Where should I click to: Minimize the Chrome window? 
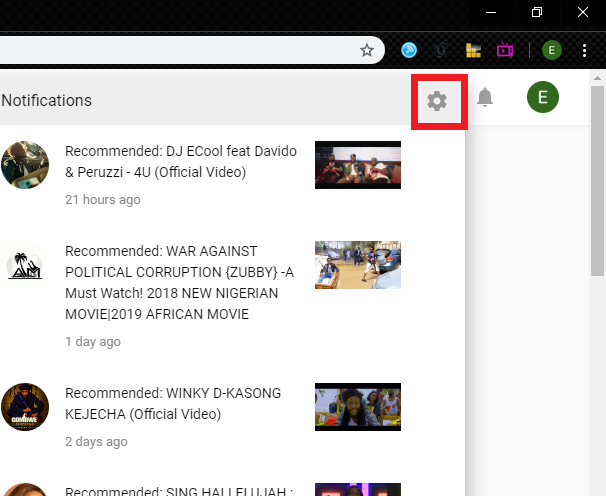click(x=491, y=12)
